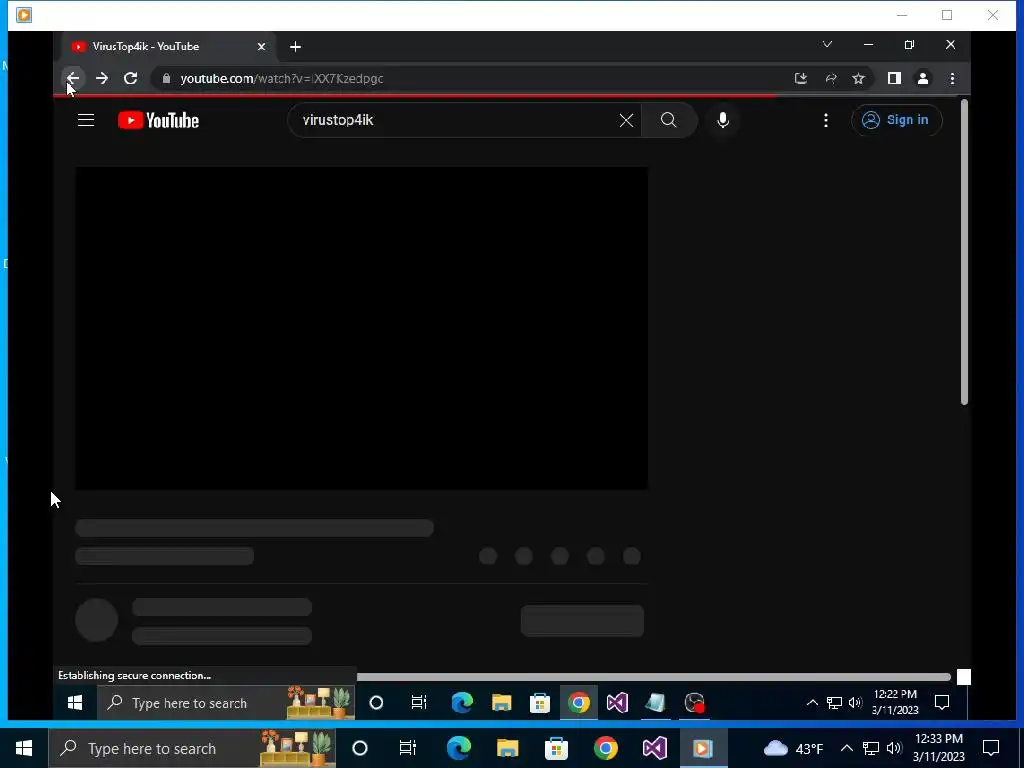Reload the YouTube page
1024x768 pixels.
(x=131, y=78)
